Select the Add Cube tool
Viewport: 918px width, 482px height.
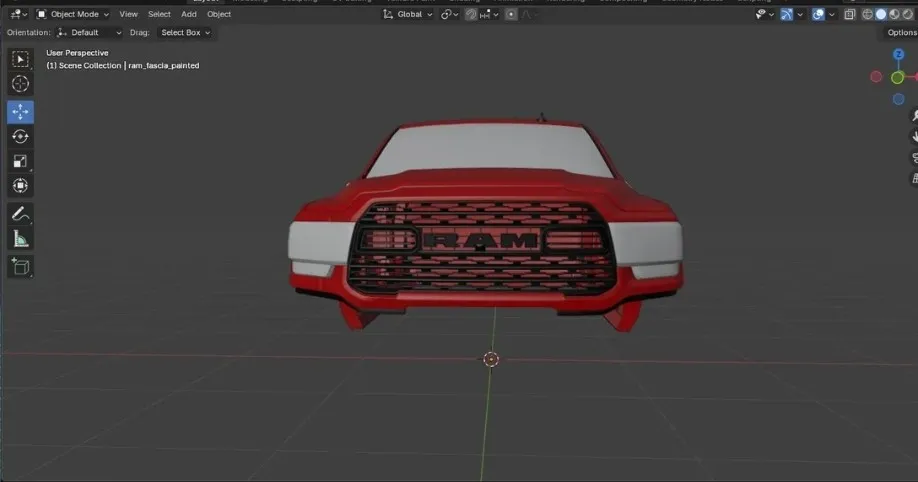click(20, 266)
